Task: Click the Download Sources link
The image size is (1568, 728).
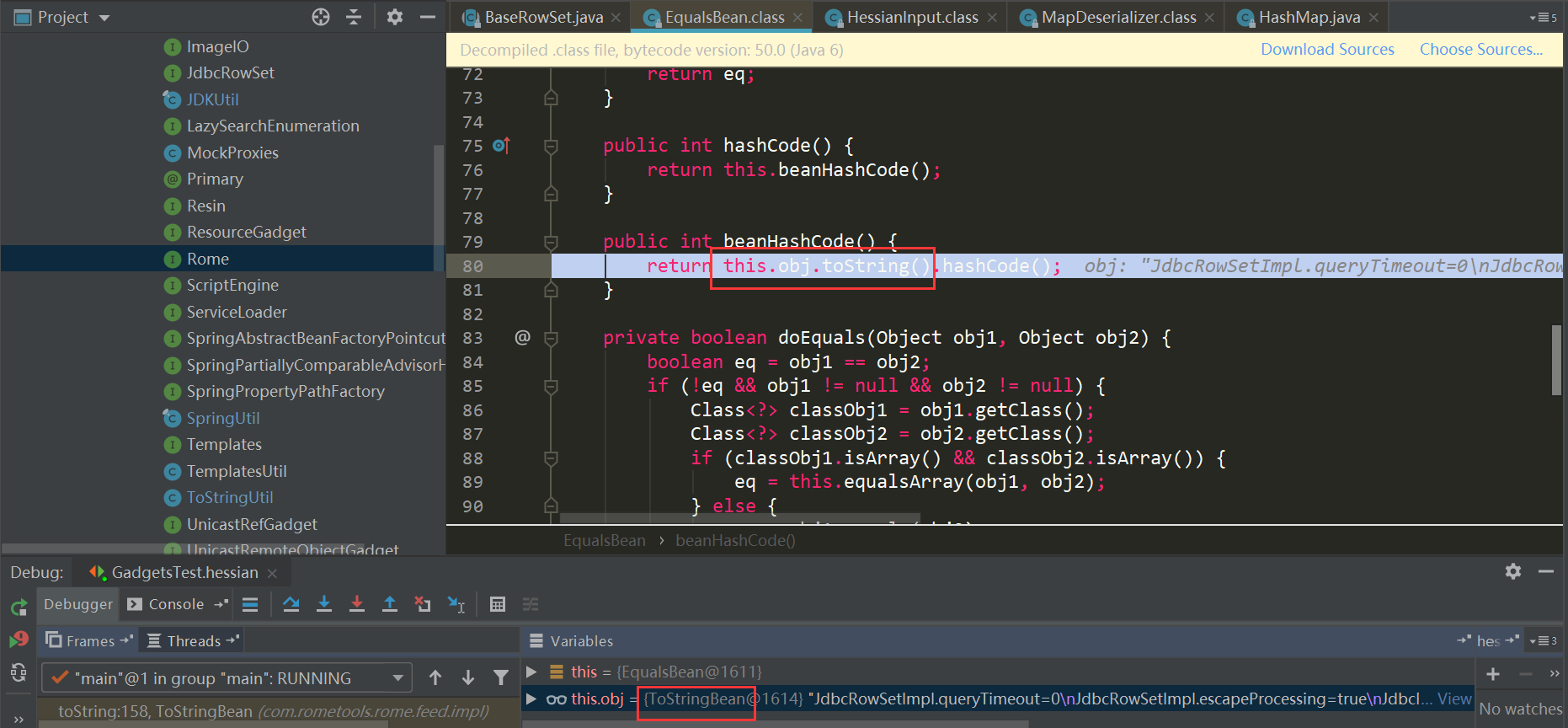Action: tap(1327, 50)
